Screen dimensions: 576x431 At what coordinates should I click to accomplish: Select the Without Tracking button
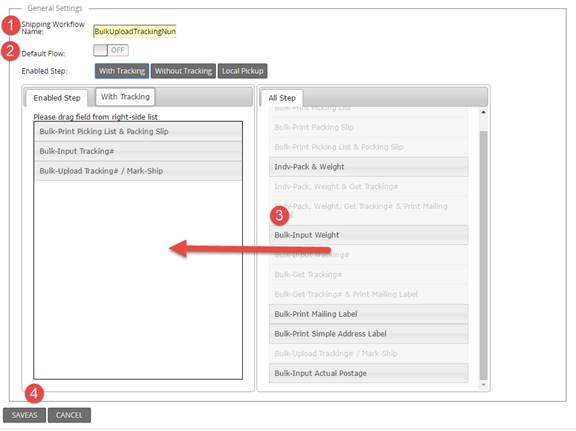coord(183,71)
